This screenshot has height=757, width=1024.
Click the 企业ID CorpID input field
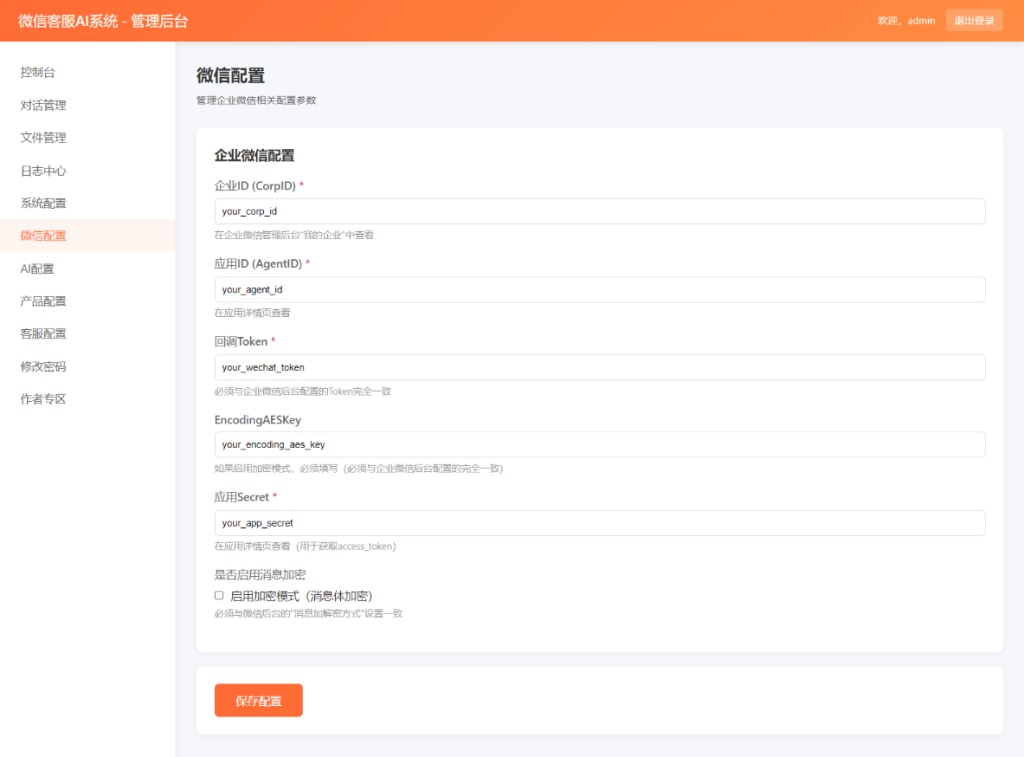coord(600,211)
